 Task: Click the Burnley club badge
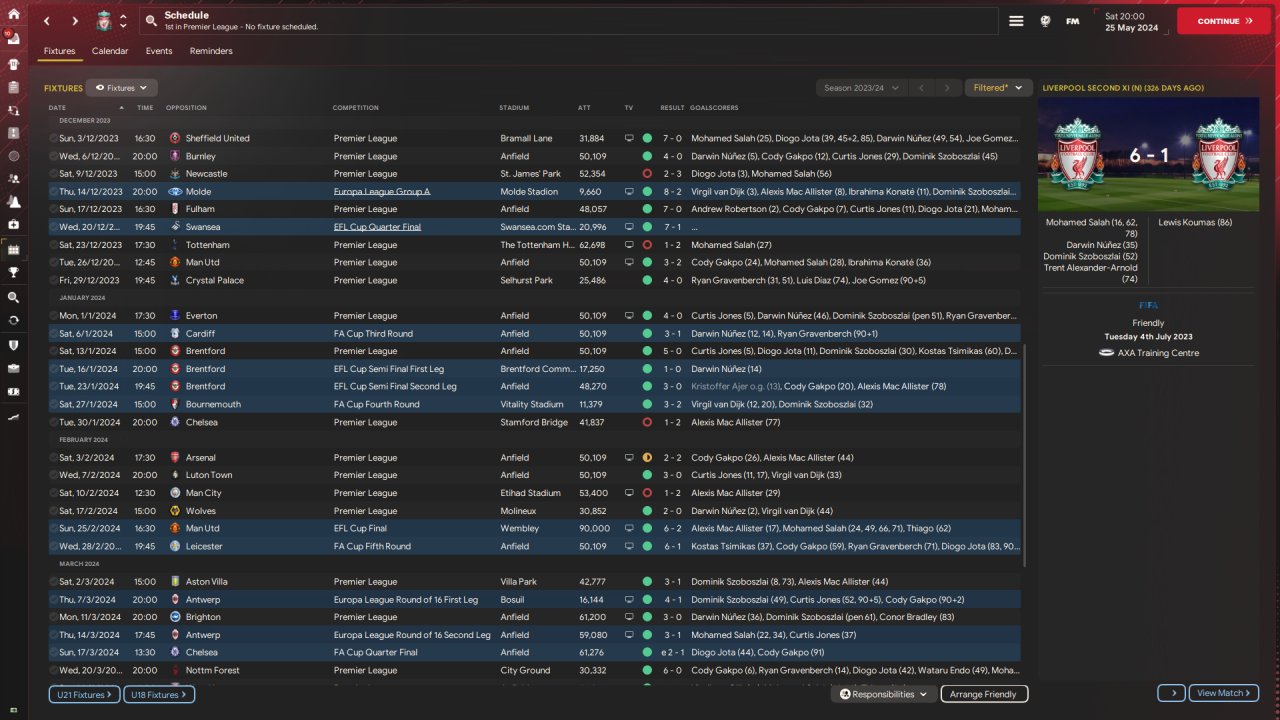click(x=176, y=156)
